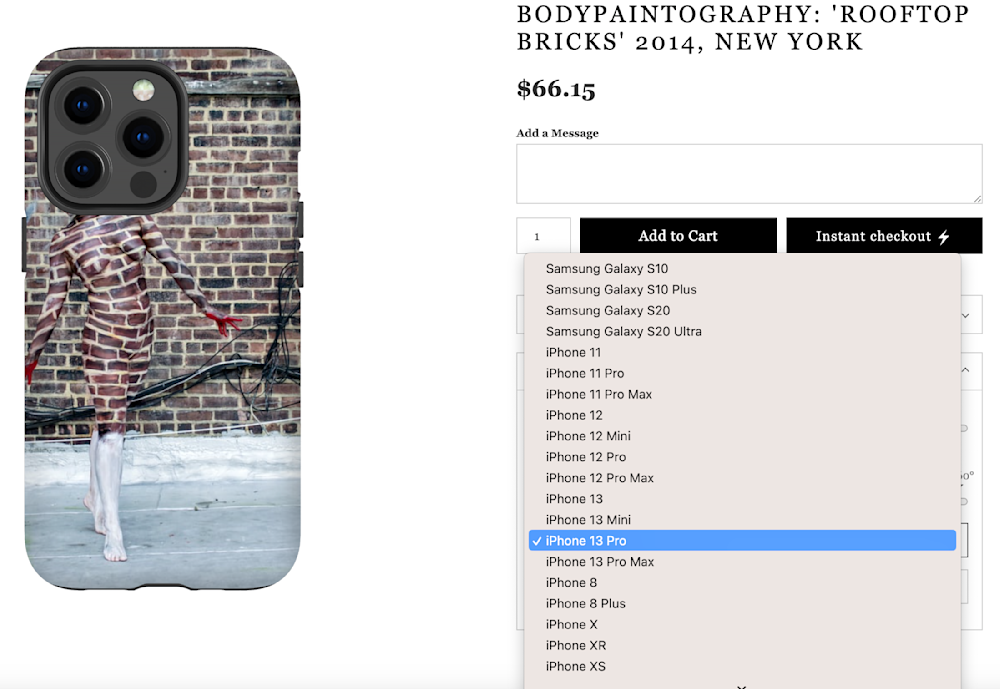Select iPhone 13 Mini model
Screen dimensions: 1000x689
coord(588,520)
